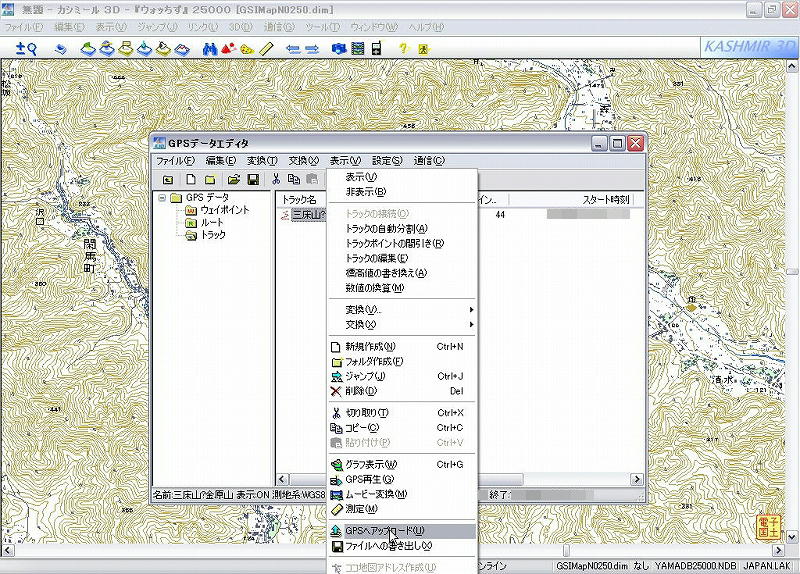The image size is (800, 574).
Task: Choose 非表示(B) in context menu
Action: 403,192
